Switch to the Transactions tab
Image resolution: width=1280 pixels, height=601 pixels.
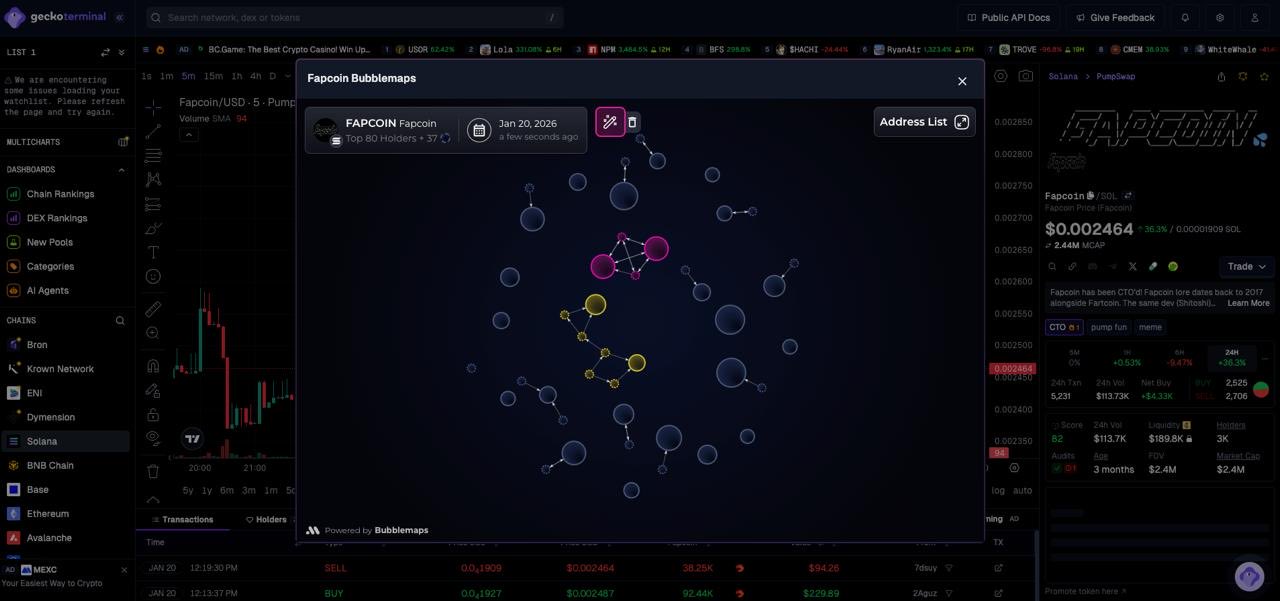point(182,520)
